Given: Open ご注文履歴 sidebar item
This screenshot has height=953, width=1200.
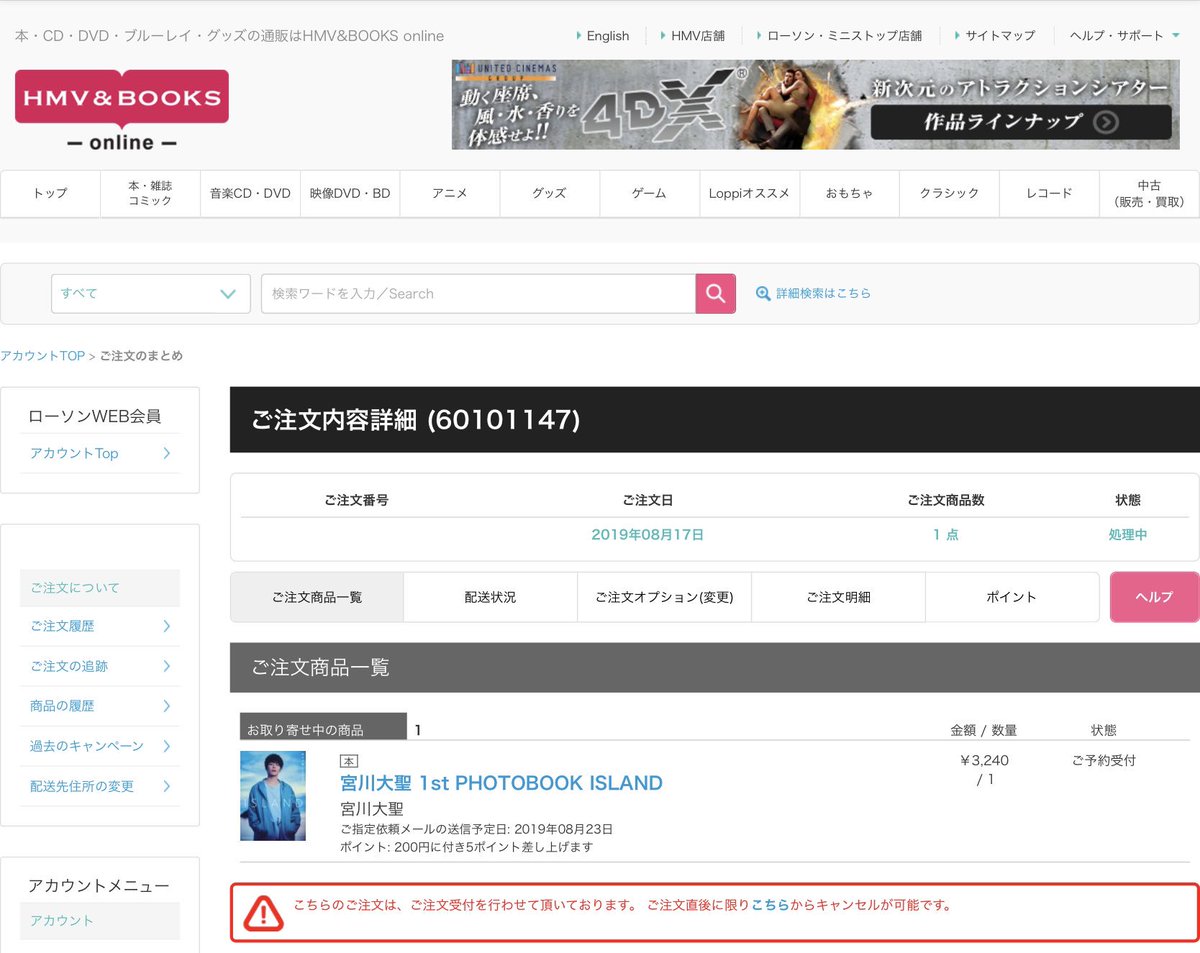Looking at the screenshot, I should (x=100, y=626).
